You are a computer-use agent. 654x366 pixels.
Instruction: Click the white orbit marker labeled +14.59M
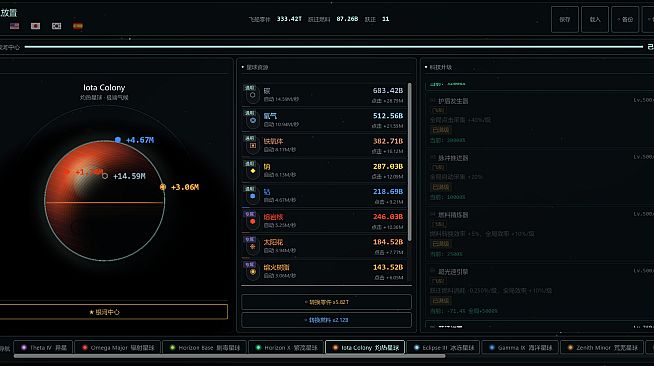click(105, 176)
